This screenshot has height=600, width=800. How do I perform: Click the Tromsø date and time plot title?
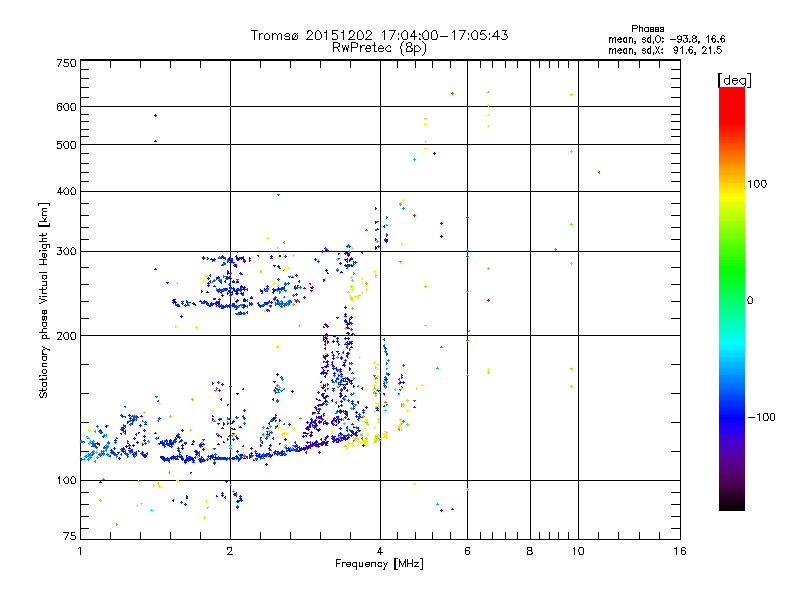(x=379, y=35)
